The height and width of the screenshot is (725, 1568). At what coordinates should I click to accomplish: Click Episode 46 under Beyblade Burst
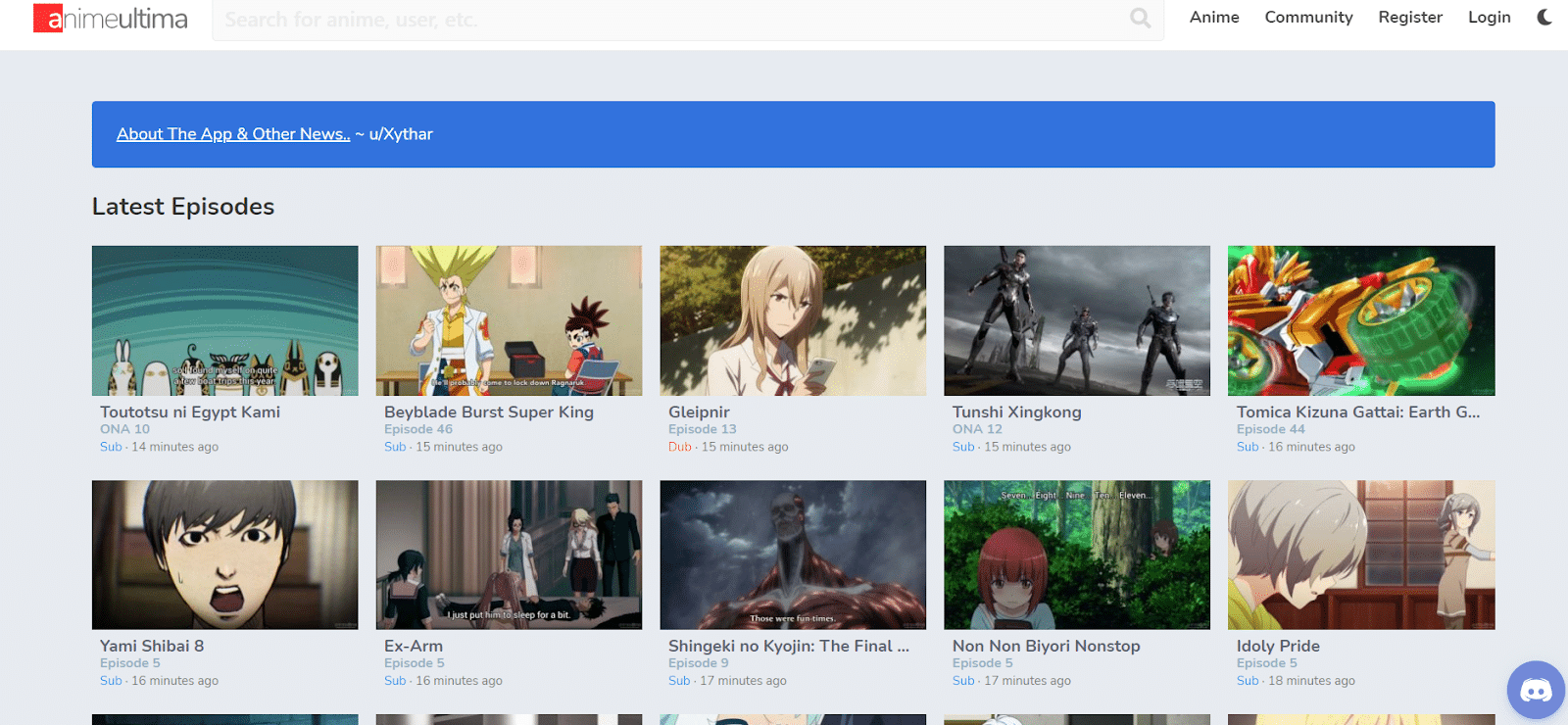click(418, 429)
